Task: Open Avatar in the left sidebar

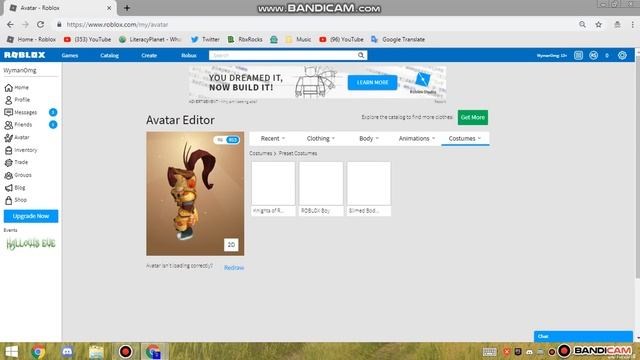Action: pos(17,138)
